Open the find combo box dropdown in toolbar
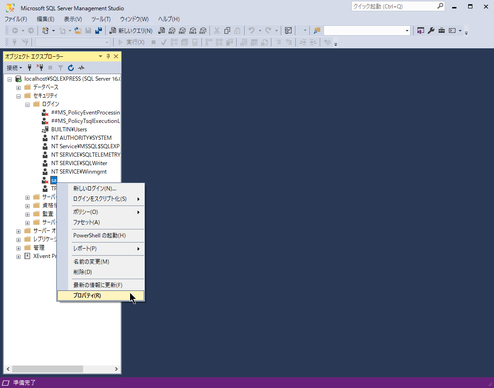The image size is (494, 388). 407,31
